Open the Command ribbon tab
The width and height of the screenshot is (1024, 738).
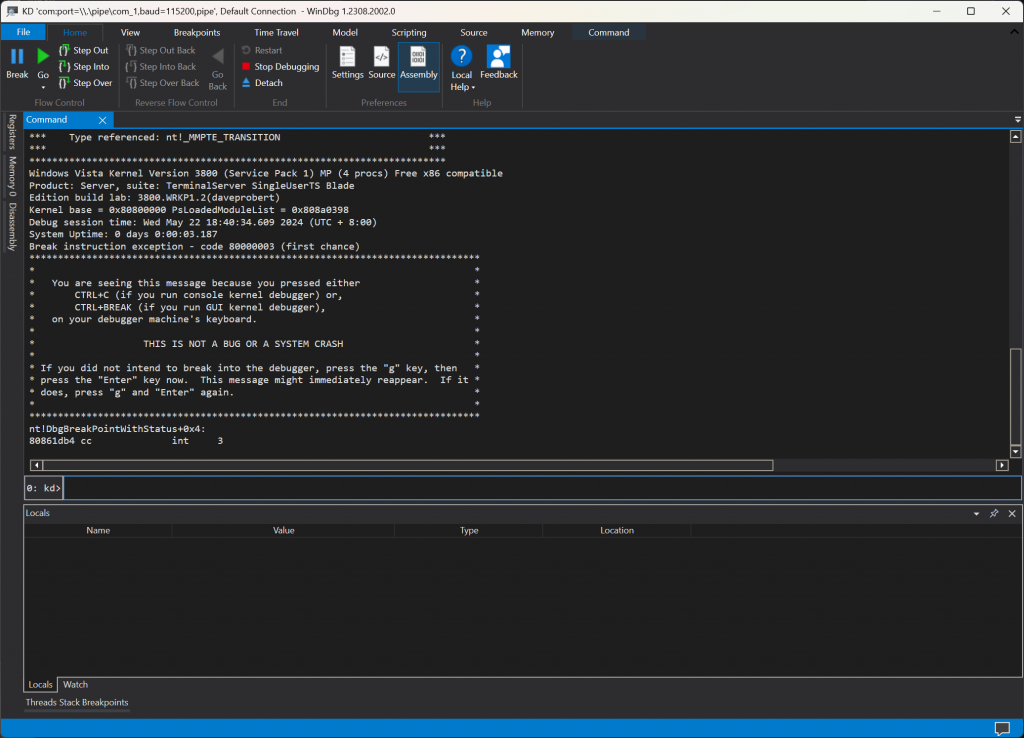click(609, 32)
